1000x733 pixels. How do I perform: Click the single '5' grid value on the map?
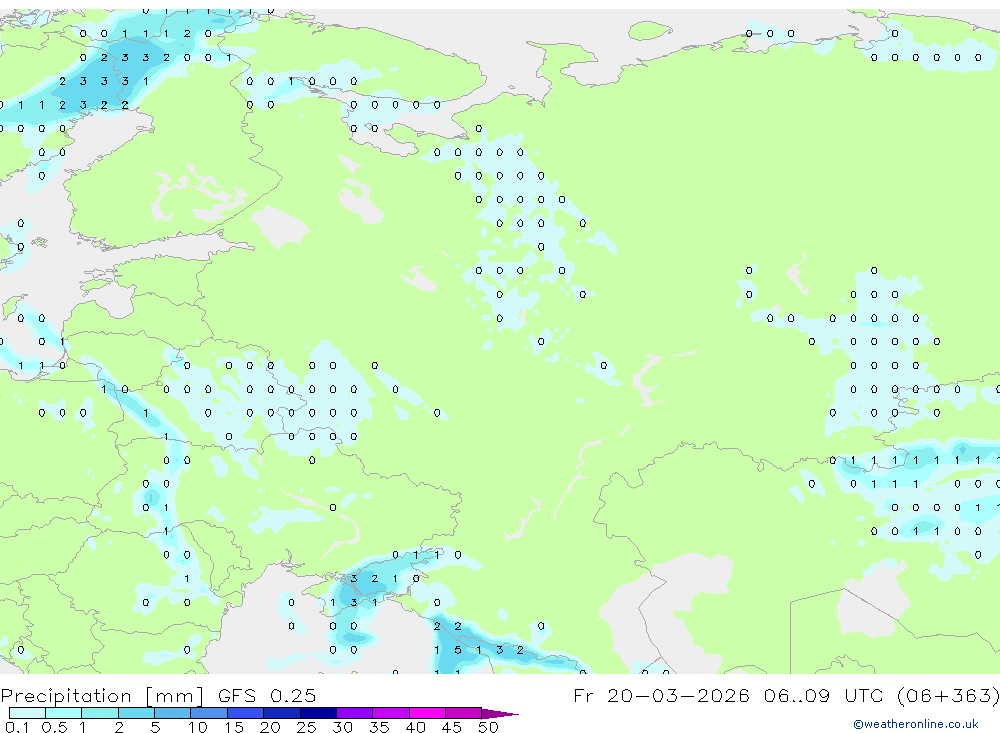tap(457, 650)
